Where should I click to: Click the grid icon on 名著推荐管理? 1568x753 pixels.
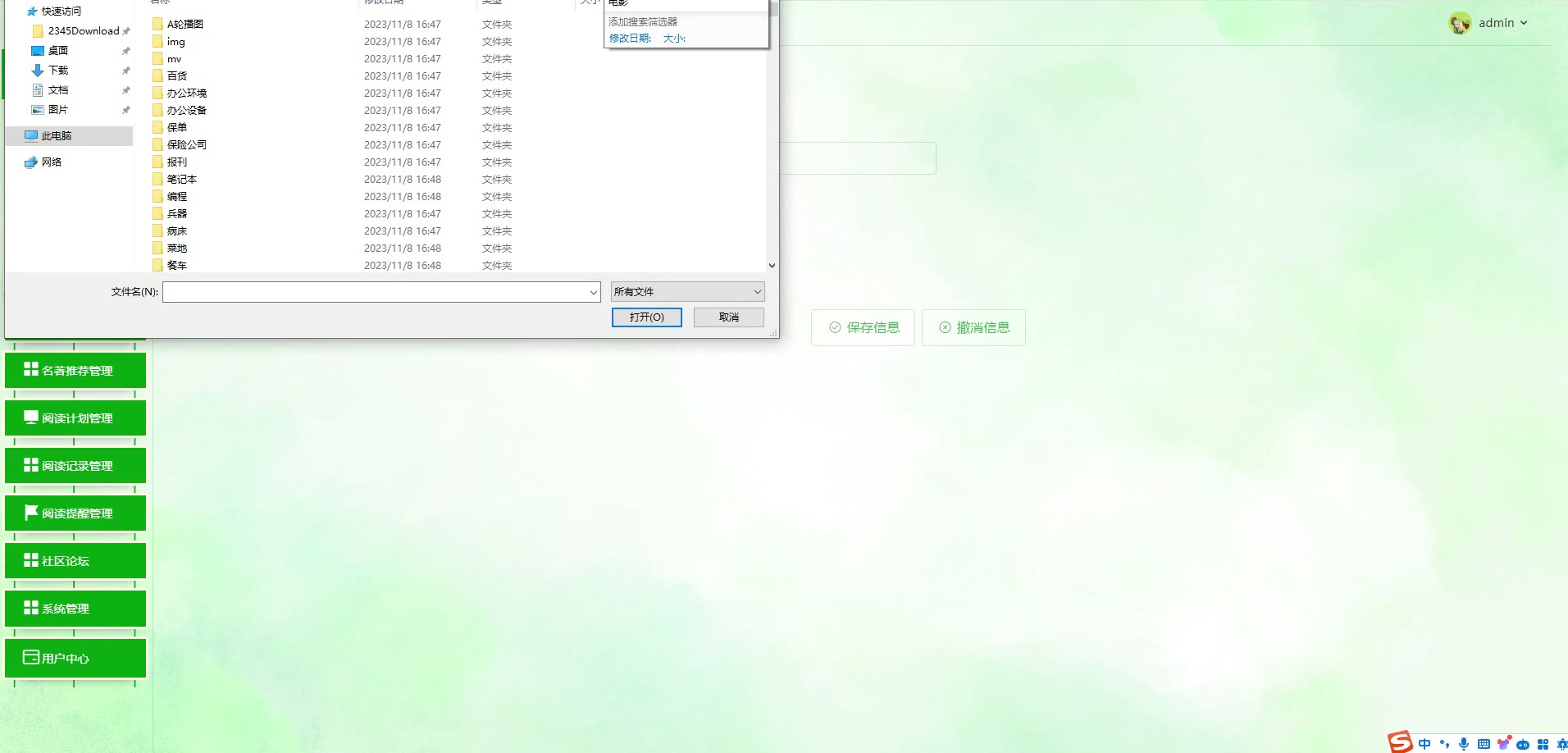(31, 369)
